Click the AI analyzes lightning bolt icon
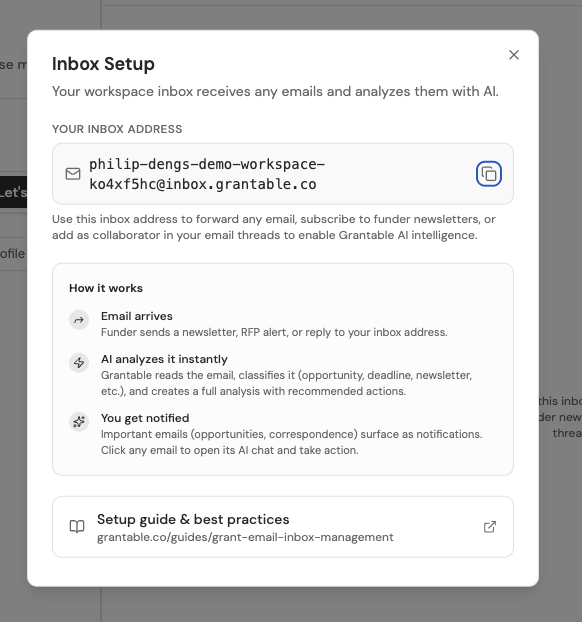 coord(79,363)
